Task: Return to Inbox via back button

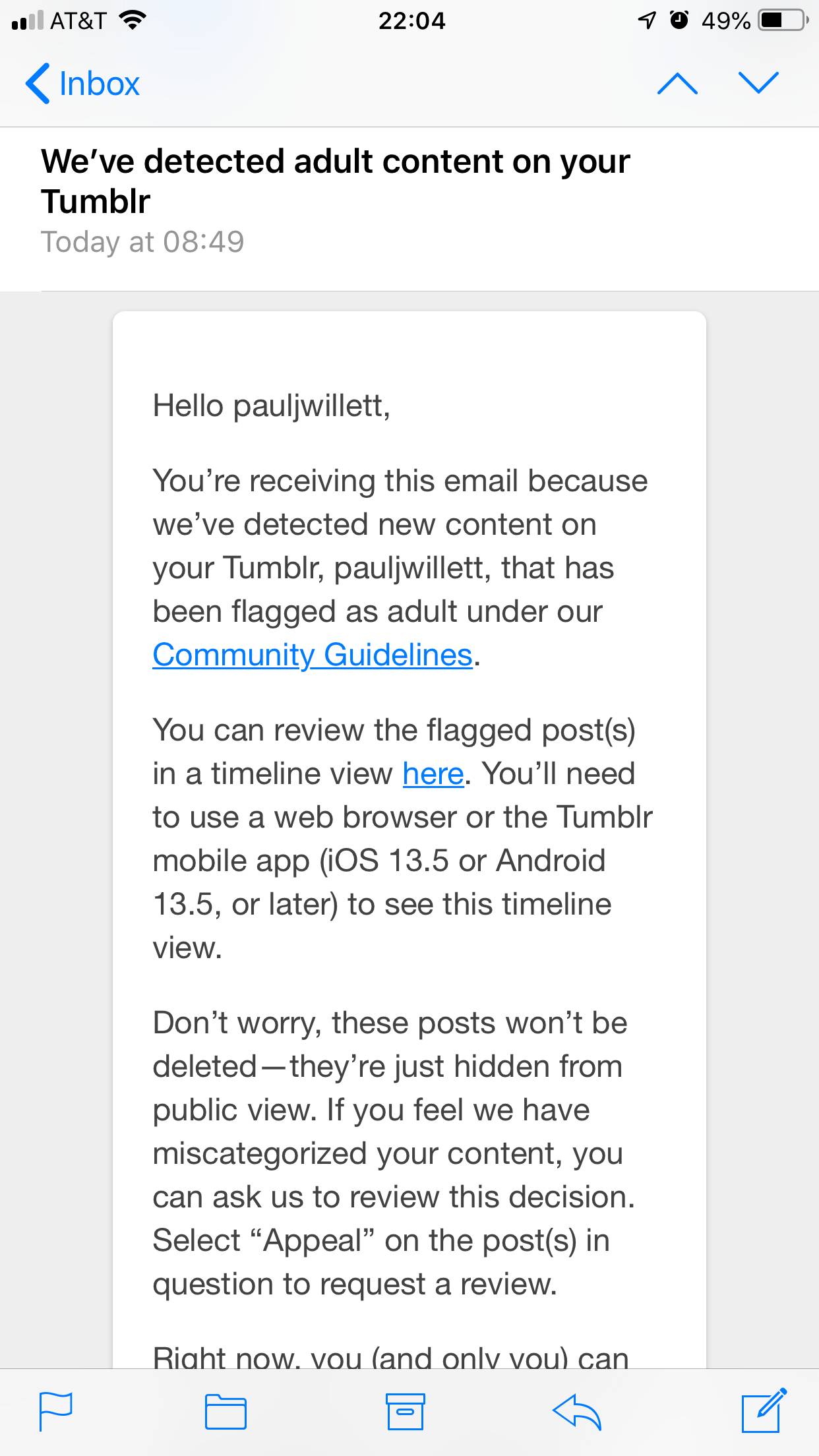Action: click(x=83, y=84)
